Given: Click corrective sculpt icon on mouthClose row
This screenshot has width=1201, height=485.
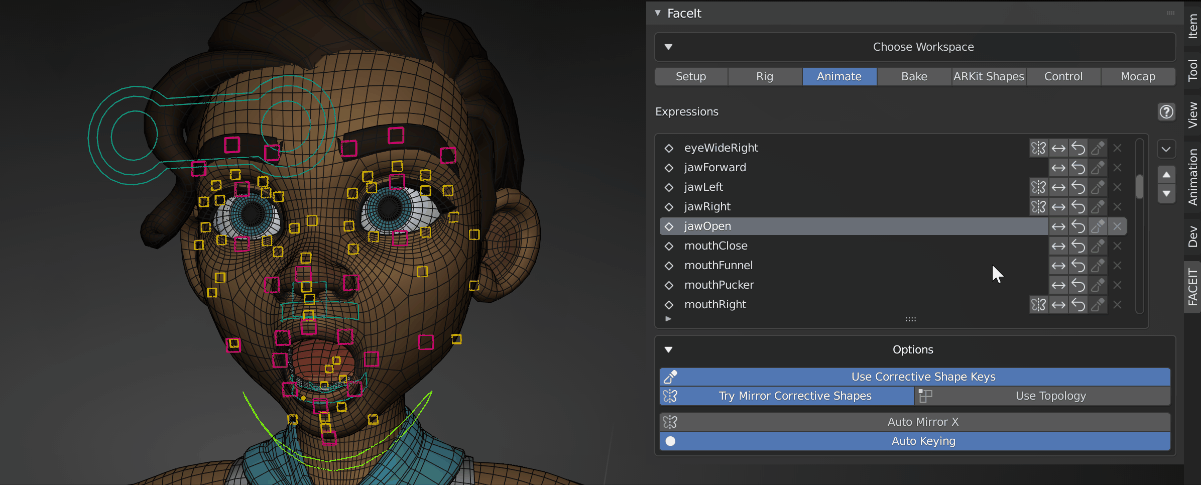Looking at the screenshot, I should tap(1097, 246).
